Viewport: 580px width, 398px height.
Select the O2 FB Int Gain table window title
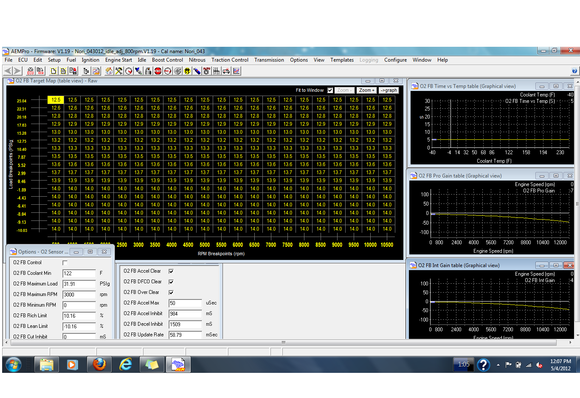coord(459,266)
